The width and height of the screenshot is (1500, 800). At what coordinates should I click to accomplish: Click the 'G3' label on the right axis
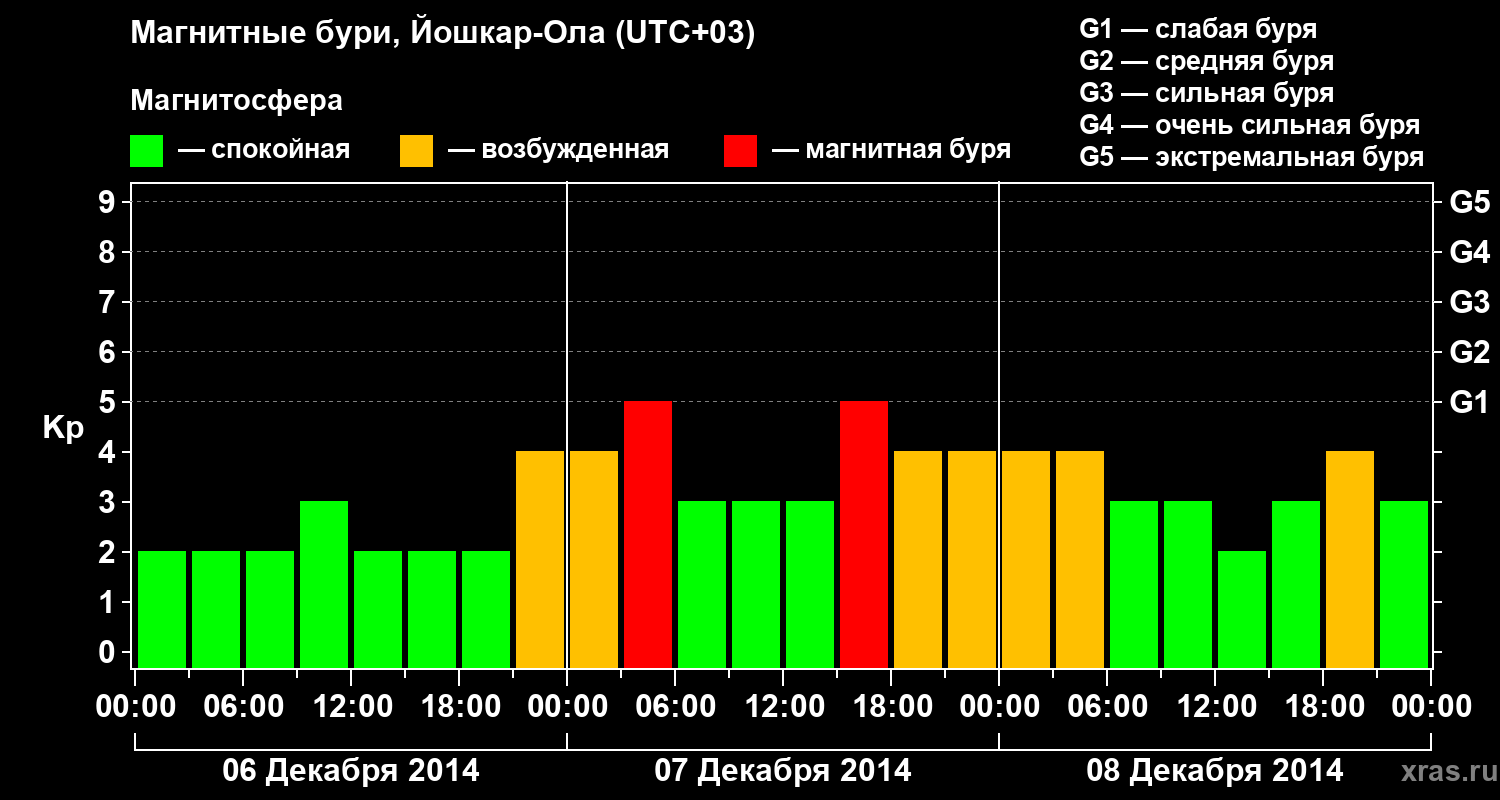(1470, 302)
